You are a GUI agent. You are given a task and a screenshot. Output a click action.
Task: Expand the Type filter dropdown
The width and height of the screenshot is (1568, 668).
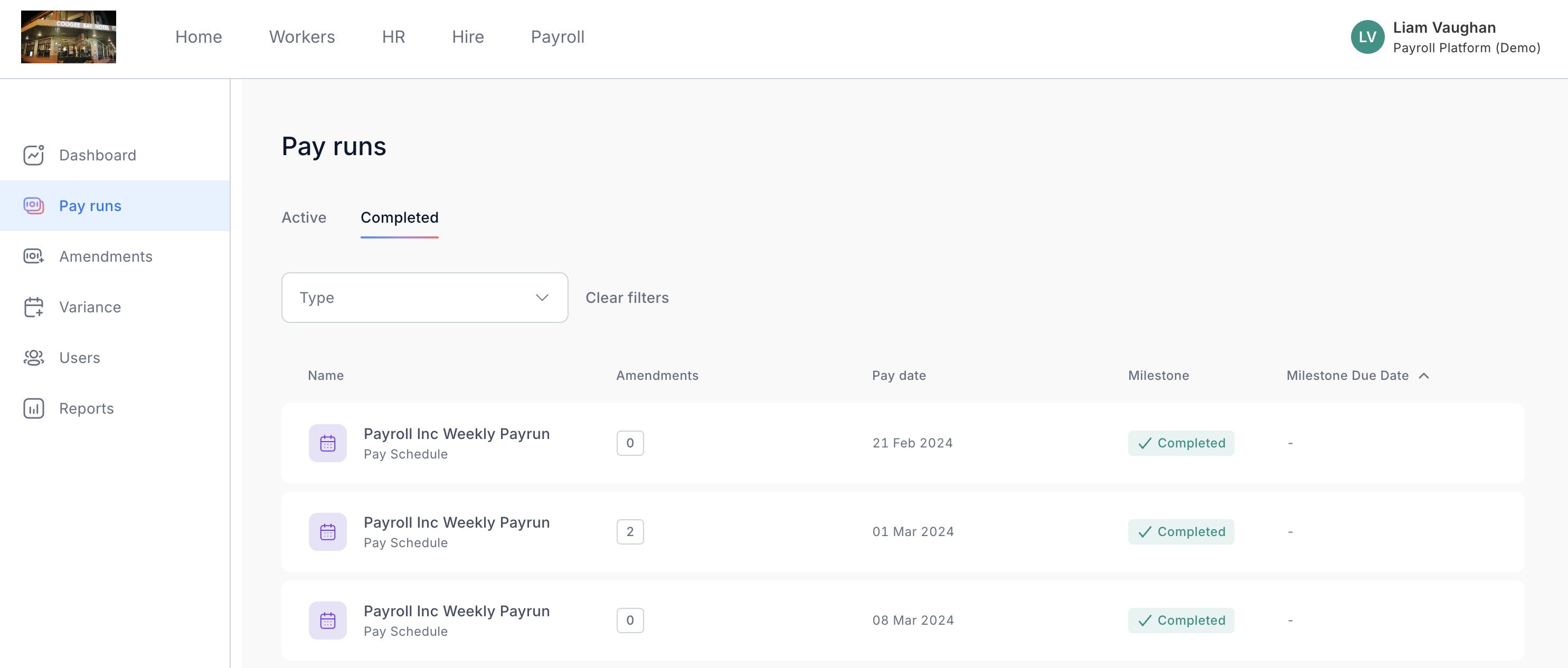pos(424,298)
